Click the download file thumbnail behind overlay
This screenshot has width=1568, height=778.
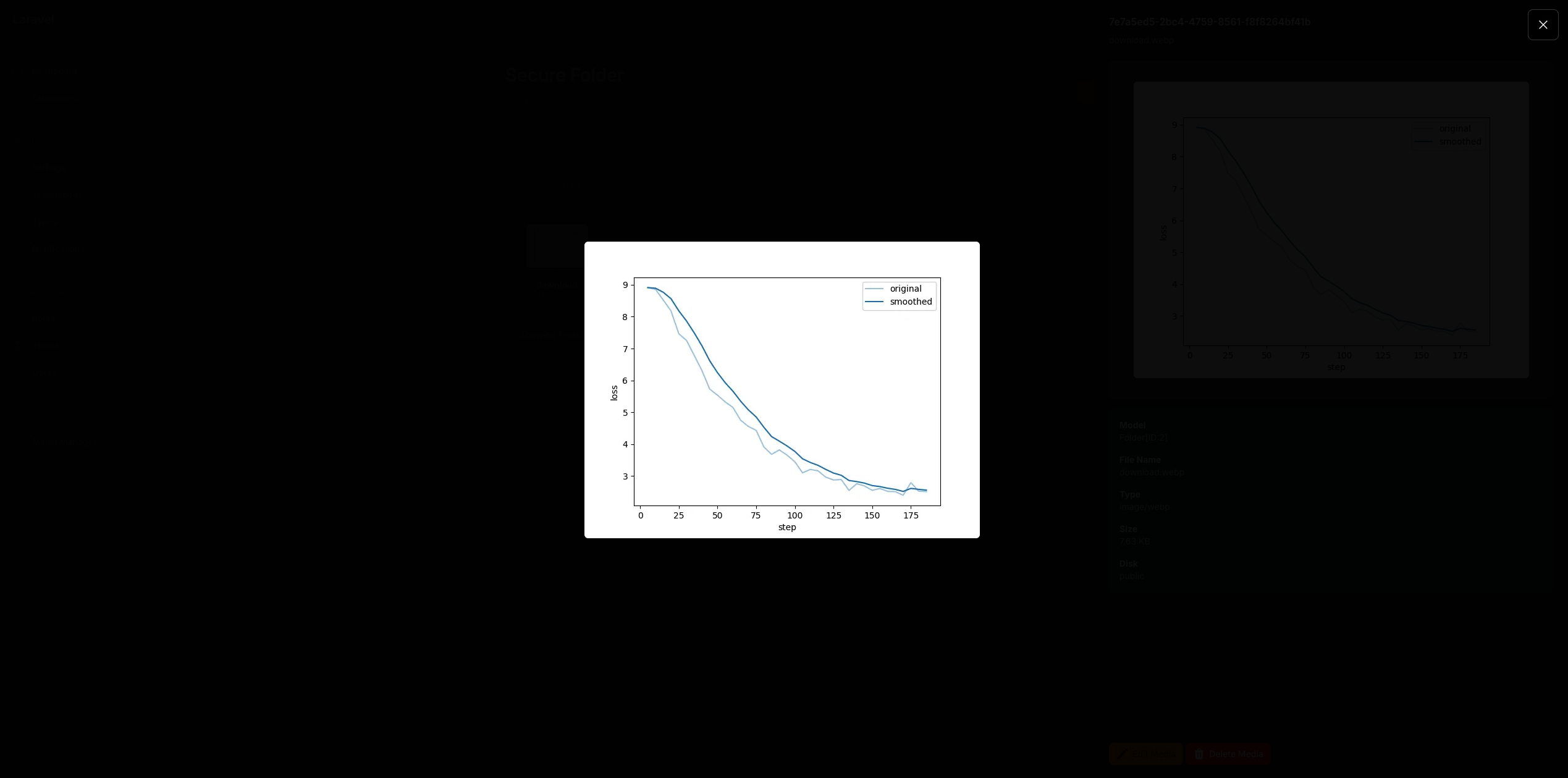point(556,246)
